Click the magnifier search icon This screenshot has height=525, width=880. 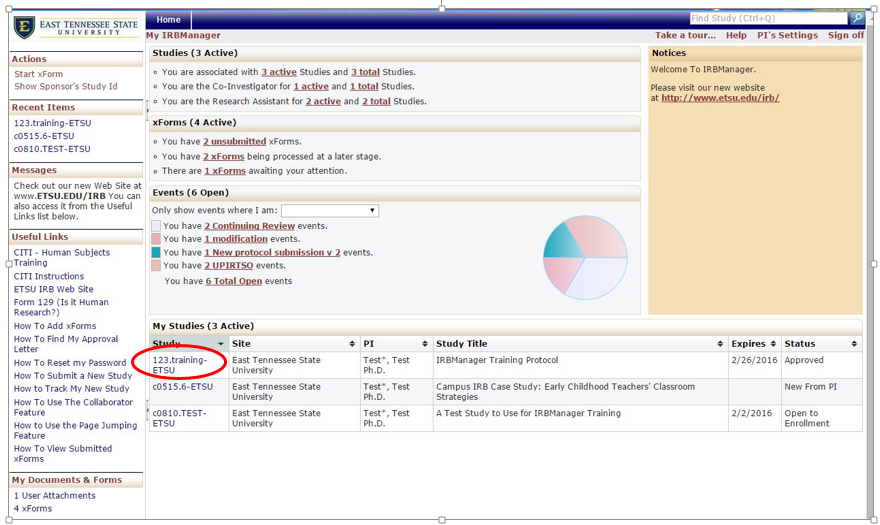coord(856,19)
